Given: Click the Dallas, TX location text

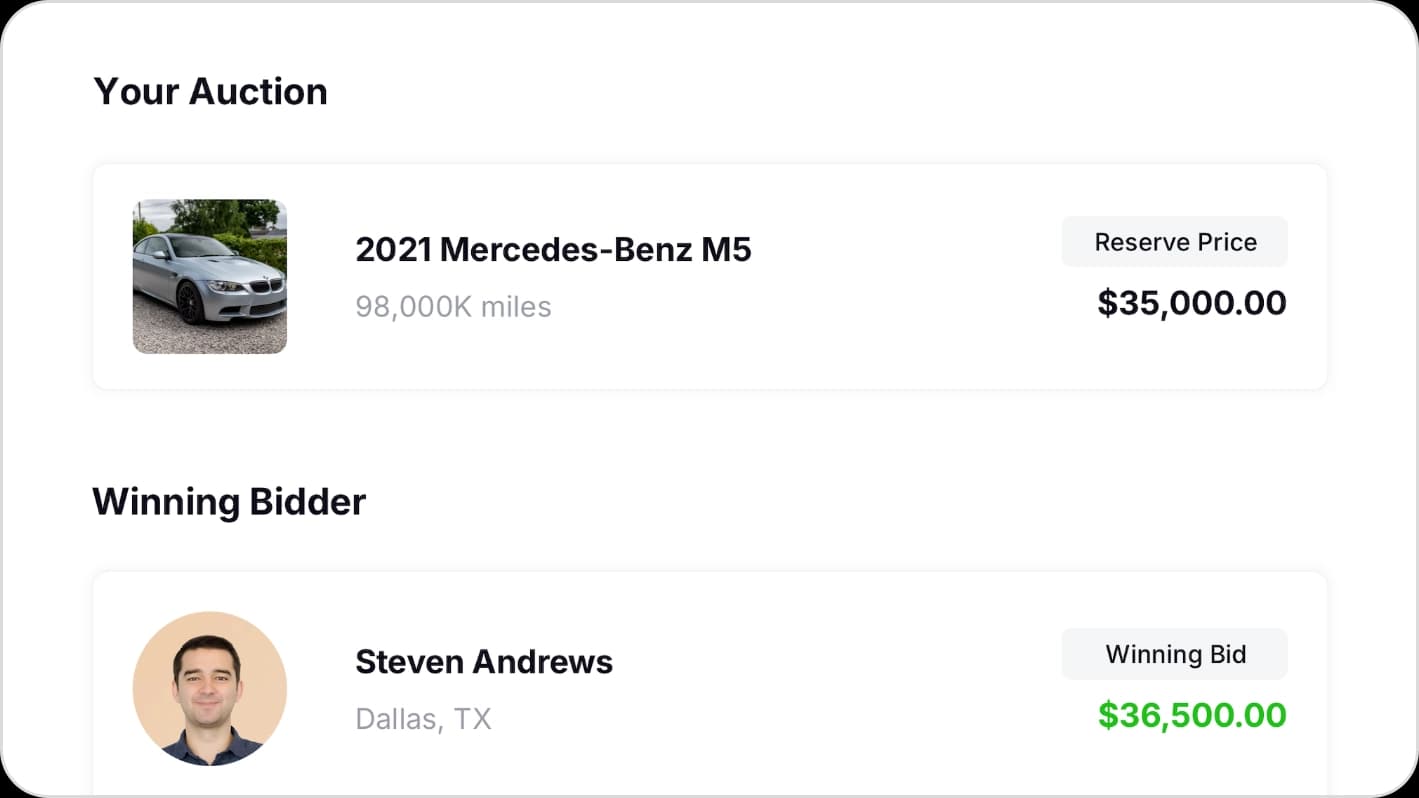Looking at the screenshot, I should (424, 718).
